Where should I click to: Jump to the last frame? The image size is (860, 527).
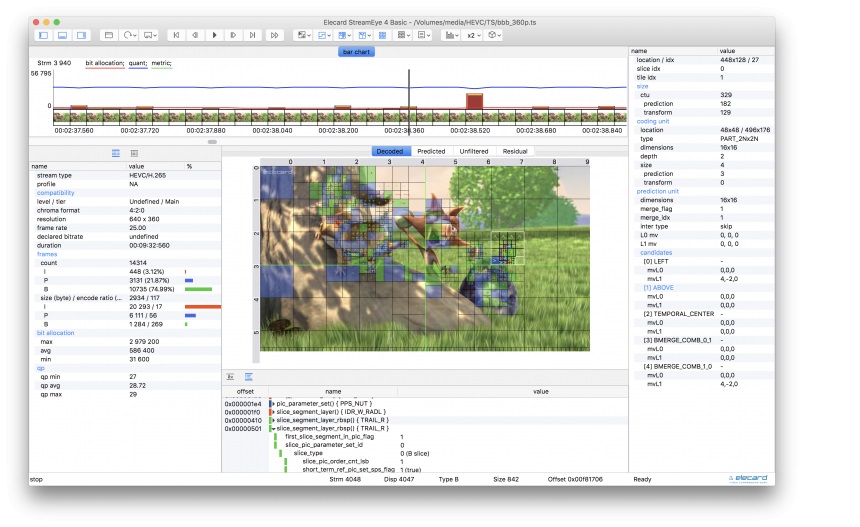(x=252, y=35)
